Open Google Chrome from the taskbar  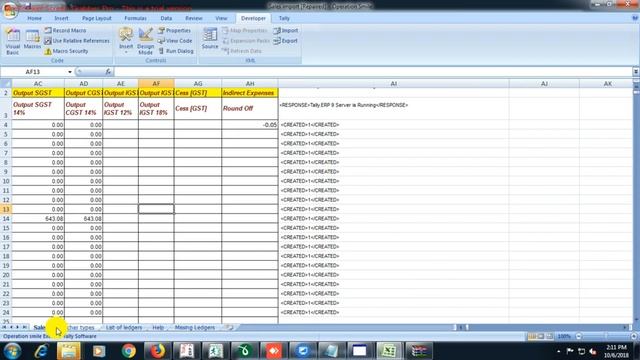[129, 351]
